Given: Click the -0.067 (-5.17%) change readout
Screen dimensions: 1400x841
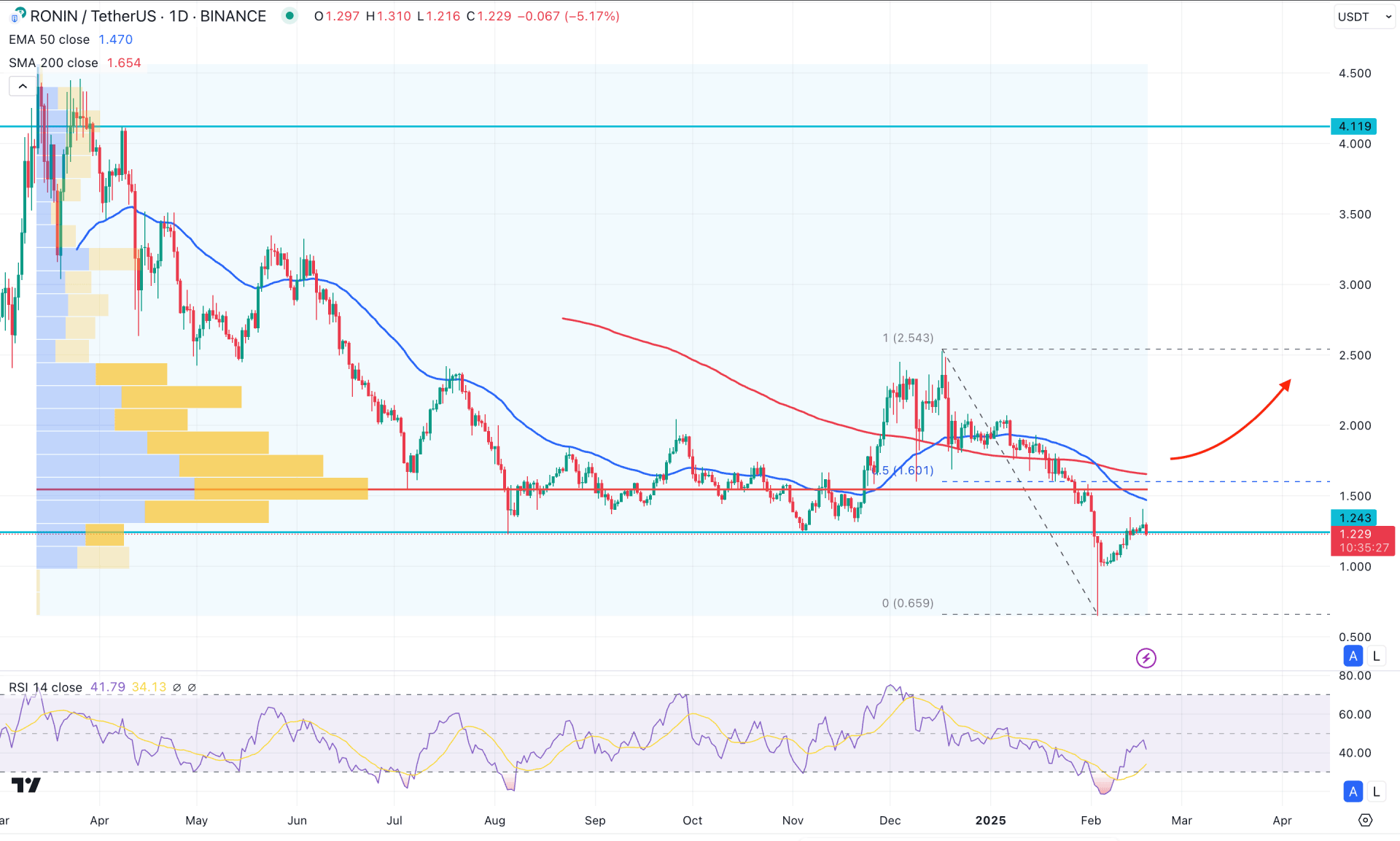Looking at the screenshot, I should (x=568, y=16).
